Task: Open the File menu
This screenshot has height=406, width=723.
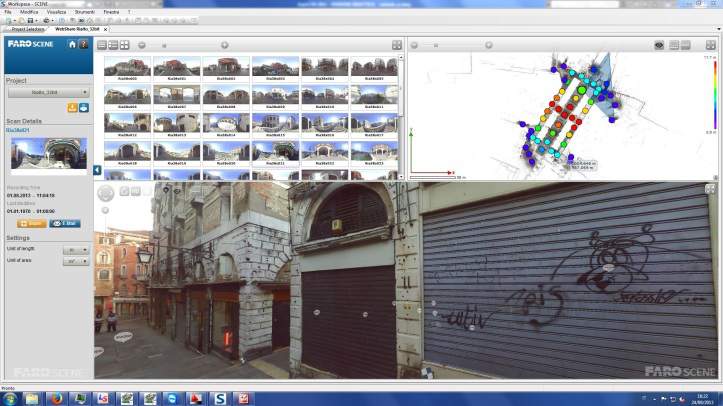Action: click(x=8, y=12)
